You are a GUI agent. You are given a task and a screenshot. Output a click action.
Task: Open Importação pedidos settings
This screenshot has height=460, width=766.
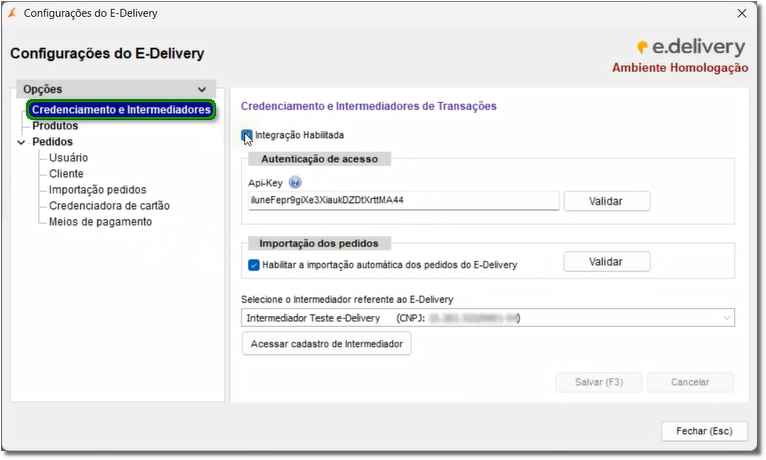98,190
